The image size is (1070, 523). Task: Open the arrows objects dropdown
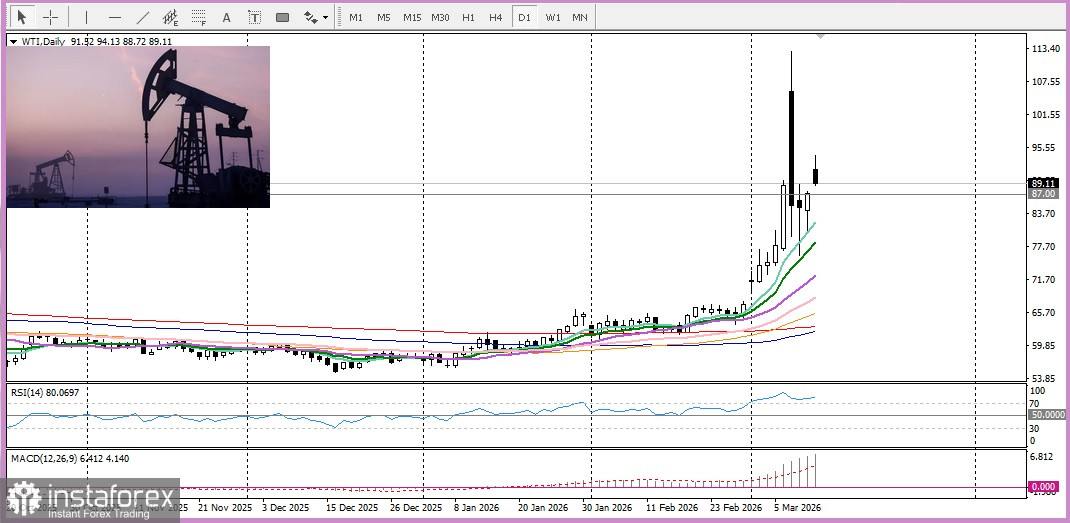click(x=316, y=17)
